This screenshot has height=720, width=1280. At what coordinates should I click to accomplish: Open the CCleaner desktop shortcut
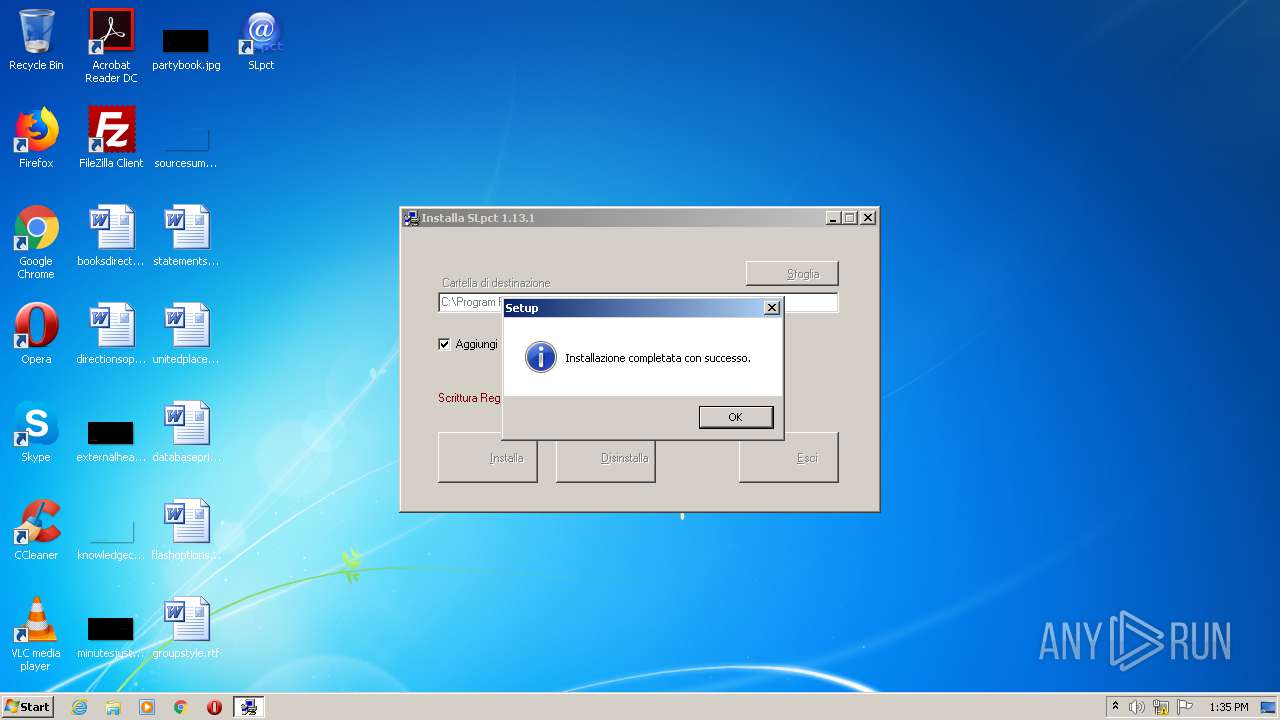[x=36, y=530]
